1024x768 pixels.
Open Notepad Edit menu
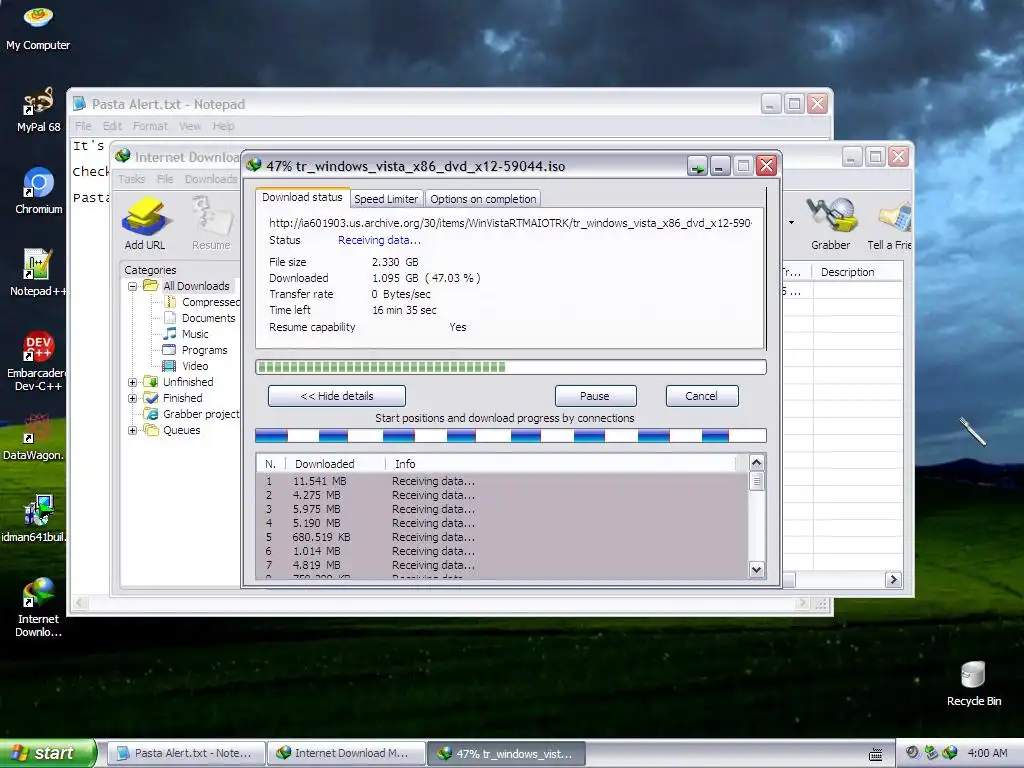pyautogui.click(x=112, y=126)
